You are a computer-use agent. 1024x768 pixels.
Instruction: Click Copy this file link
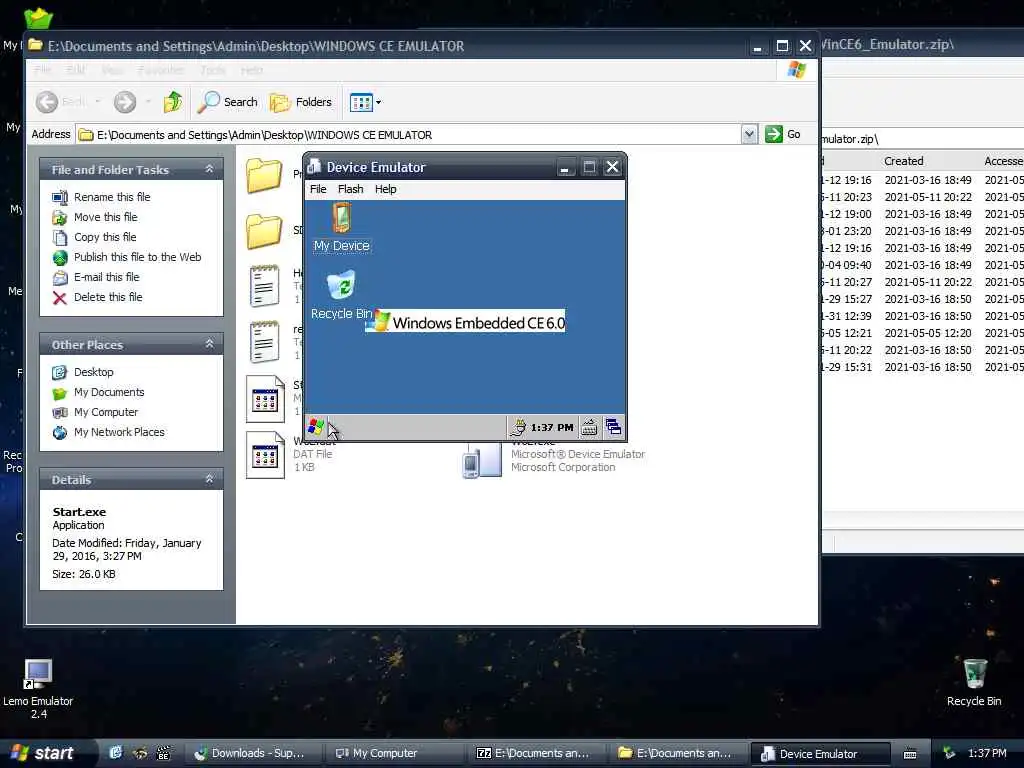pyautogui.click(x=105, y=237)
